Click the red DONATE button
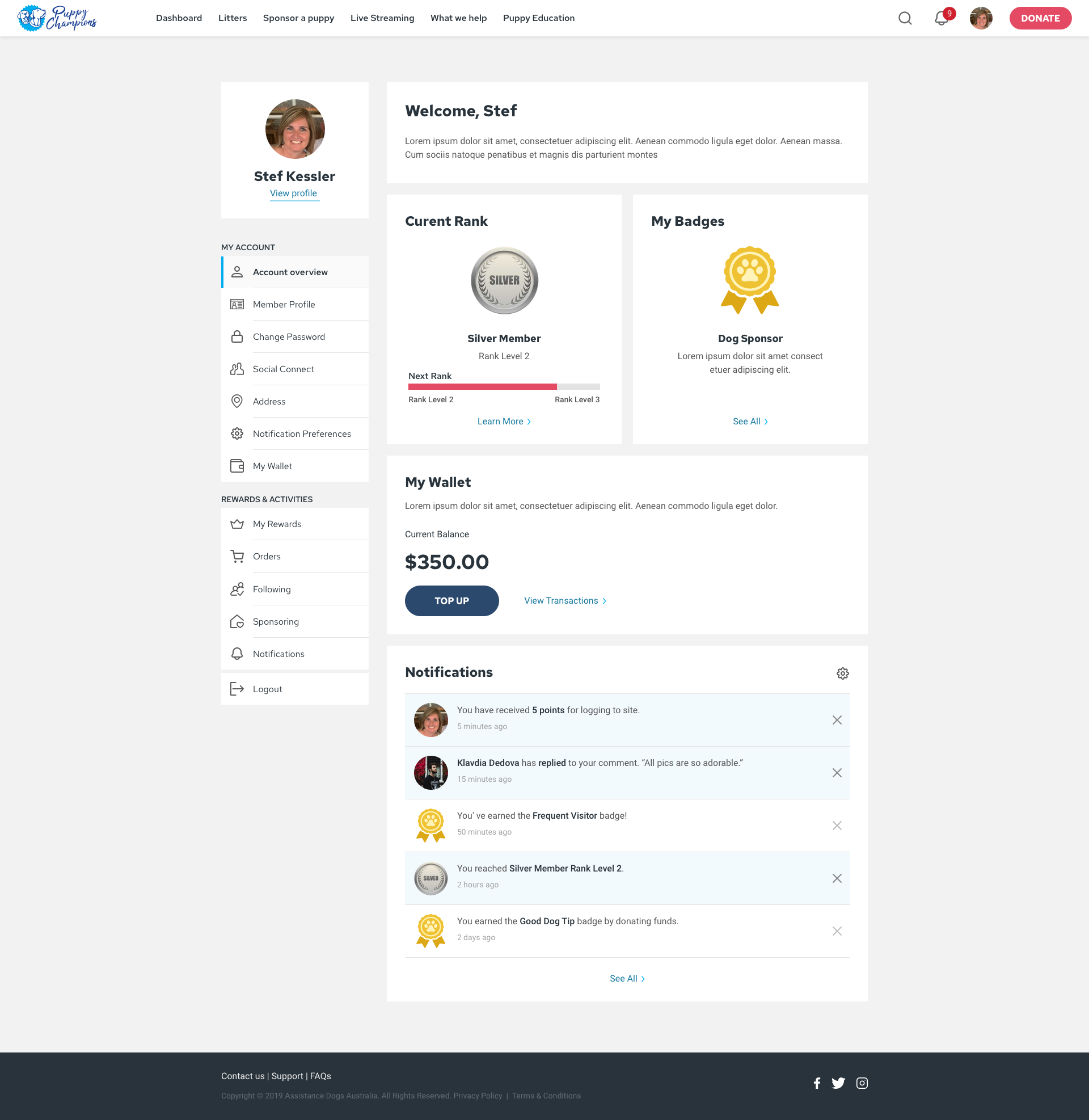This screenshot has width=1089, height=1120. [x=1040, y=18]
